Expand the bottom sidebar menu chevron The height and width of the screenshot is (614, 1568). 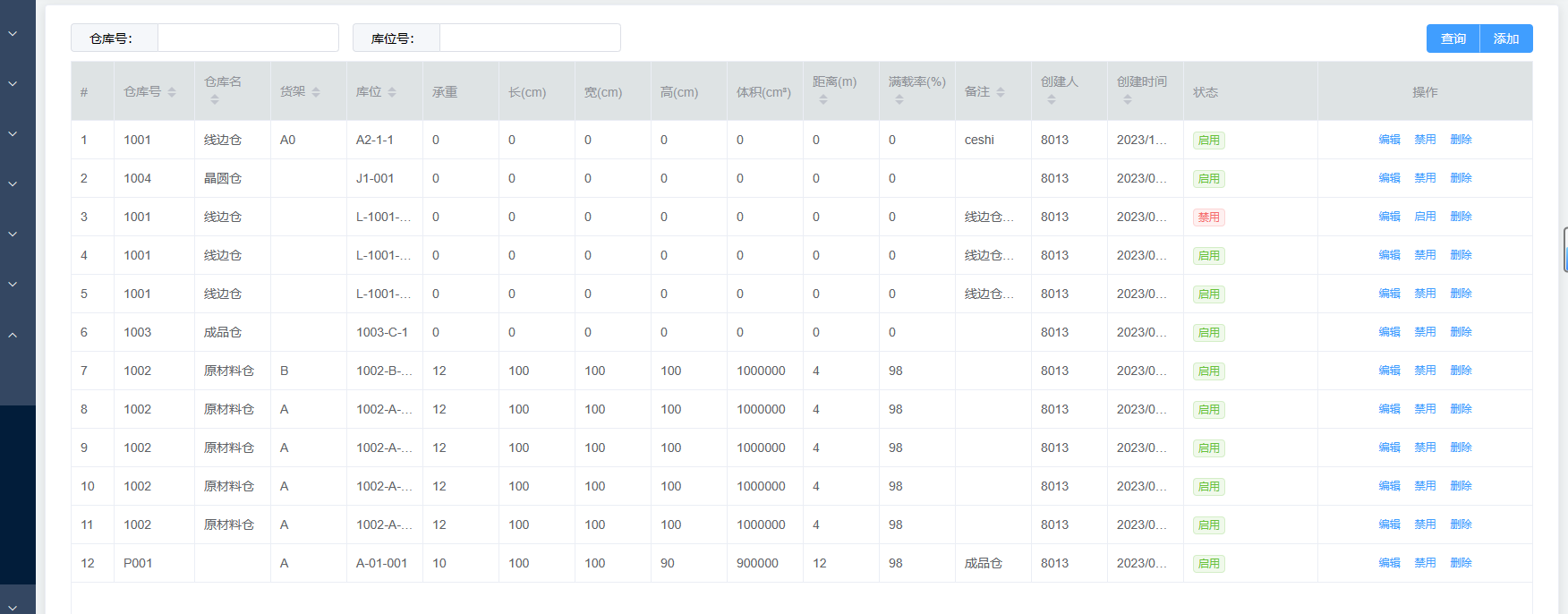pos(13,607)
